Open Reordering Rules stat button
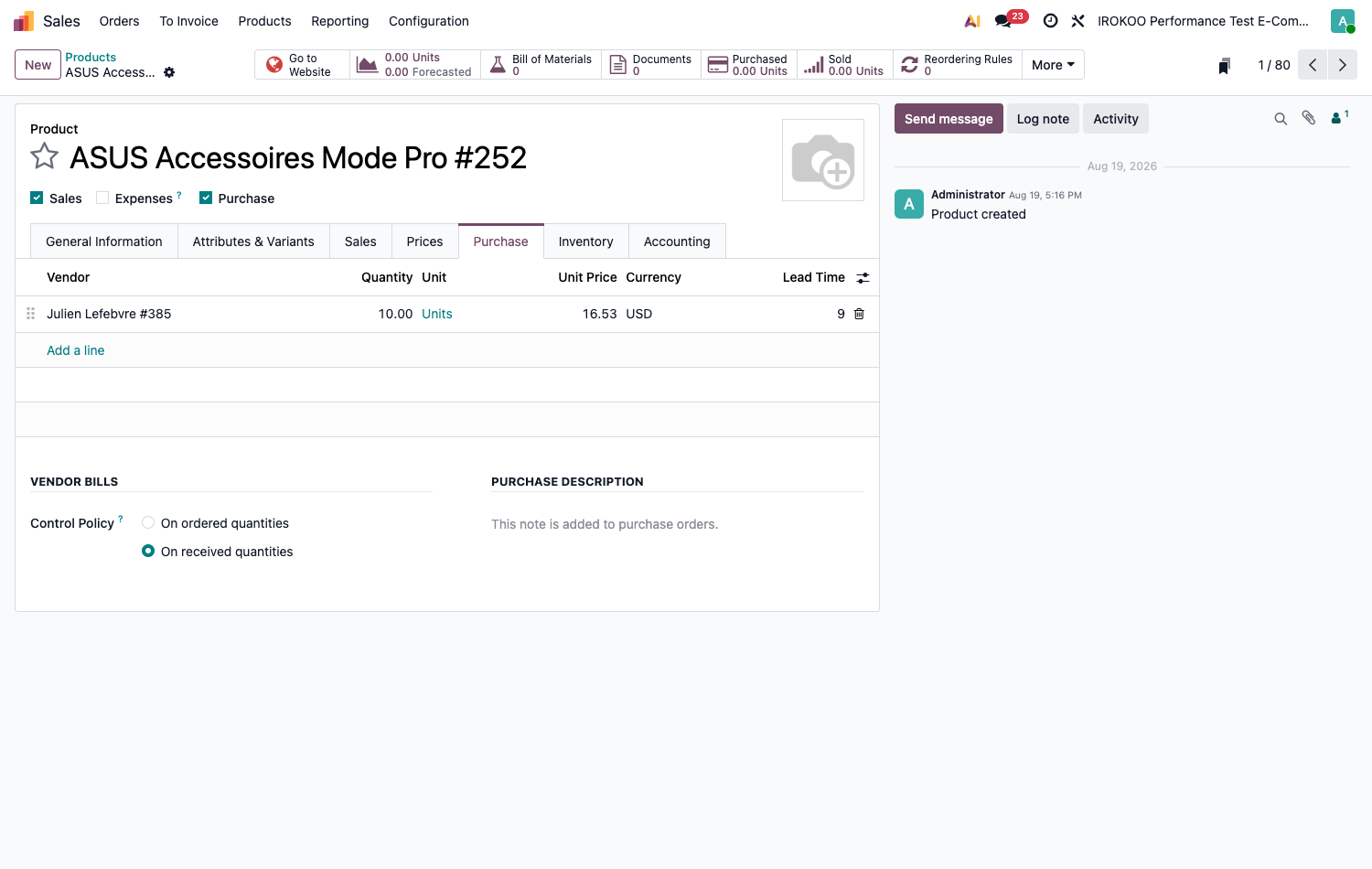 pyautogui.click(x=957, y=65)
